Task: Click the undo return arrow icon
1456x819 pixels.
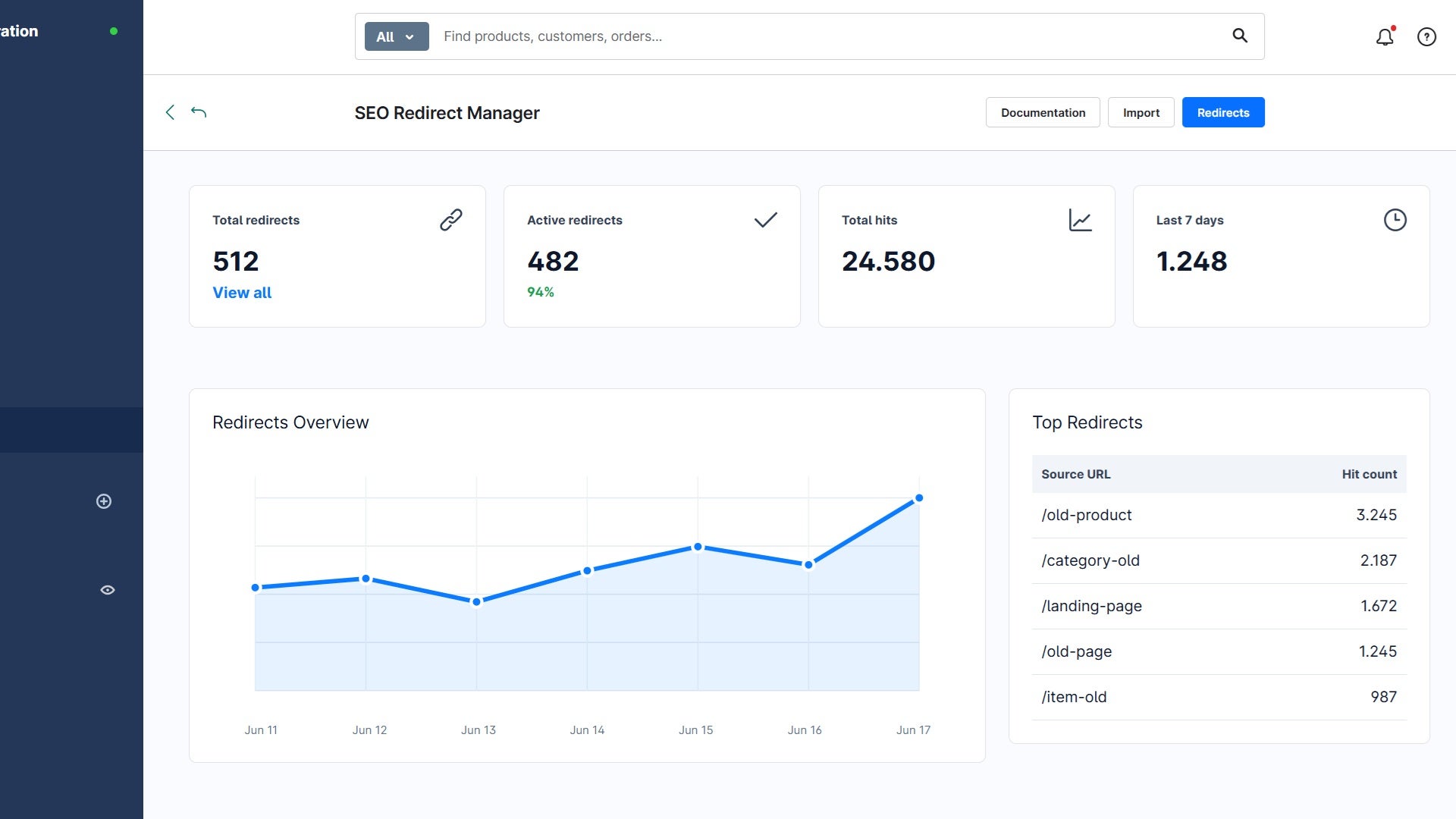Action: [199, 112]
